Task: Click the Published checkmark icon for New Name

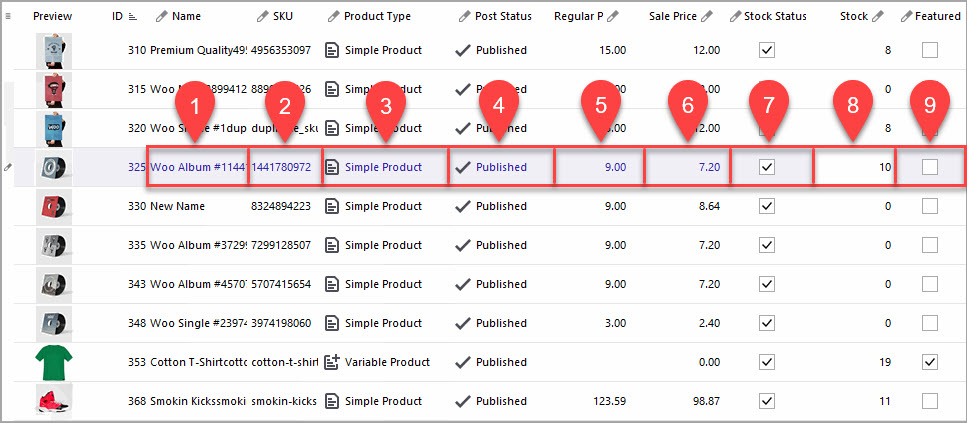Action: tap(462, 206)
